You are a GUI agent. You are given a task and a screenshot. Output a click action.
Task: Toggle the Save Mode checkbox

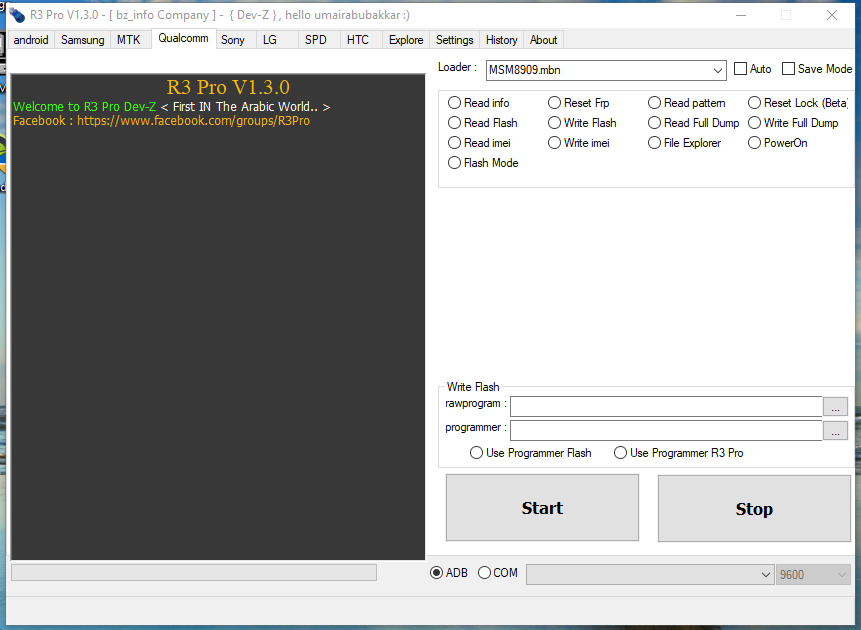point(817,69)
